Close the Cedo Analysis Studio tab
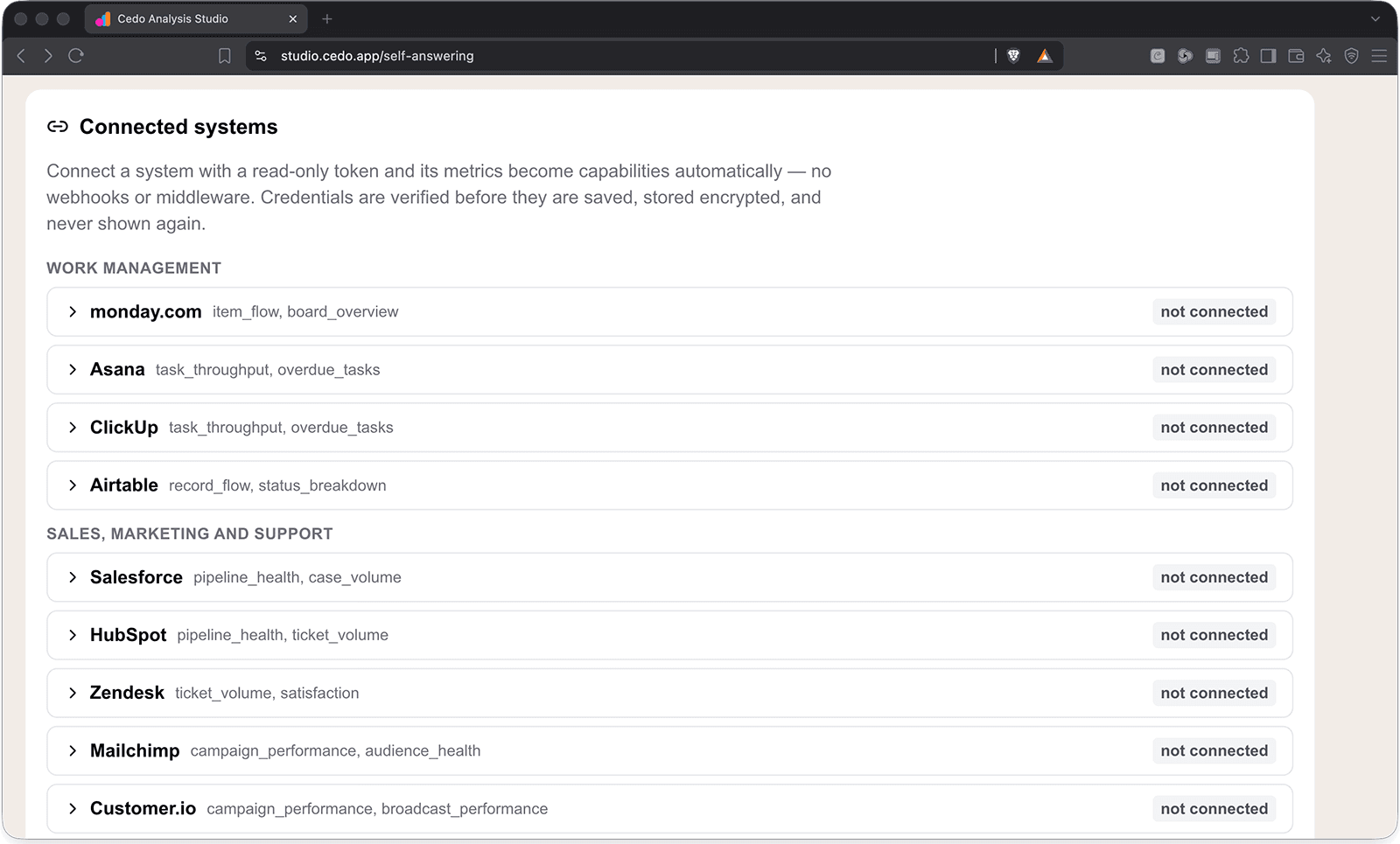1400x844 pixels. 293,18
